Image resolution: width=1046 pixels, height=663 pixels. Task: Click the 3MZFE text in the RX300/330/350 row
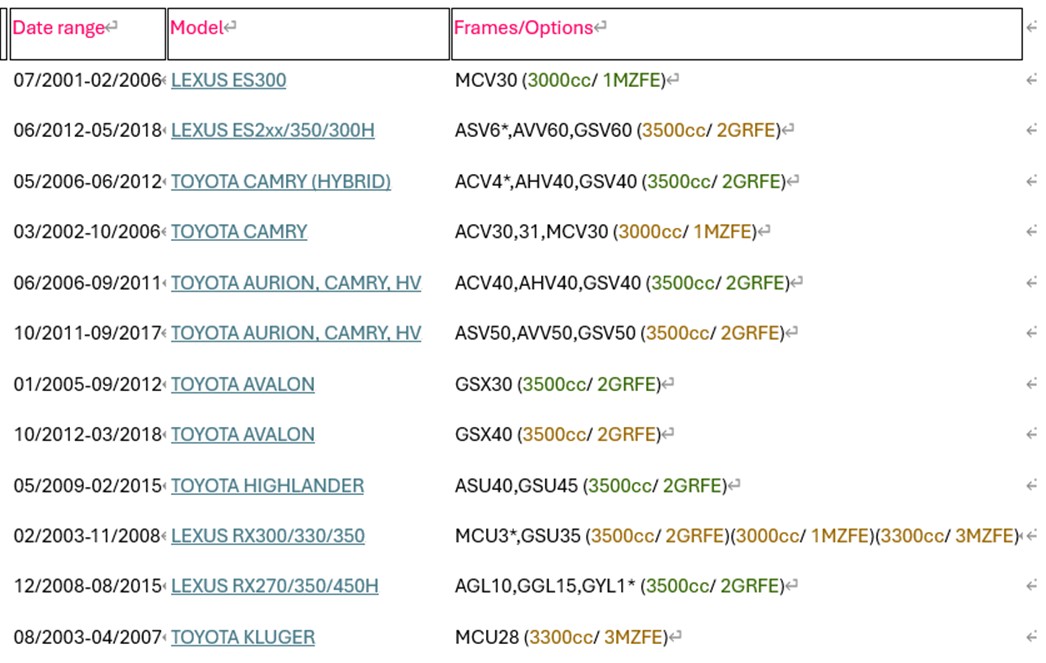pyautogui.click(x=984, y=536)
